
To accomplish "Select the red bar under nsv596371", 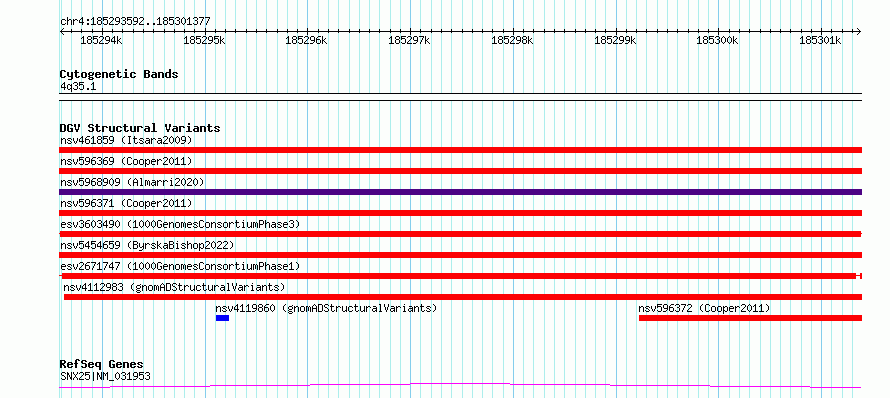I will (x=460, y=213).
